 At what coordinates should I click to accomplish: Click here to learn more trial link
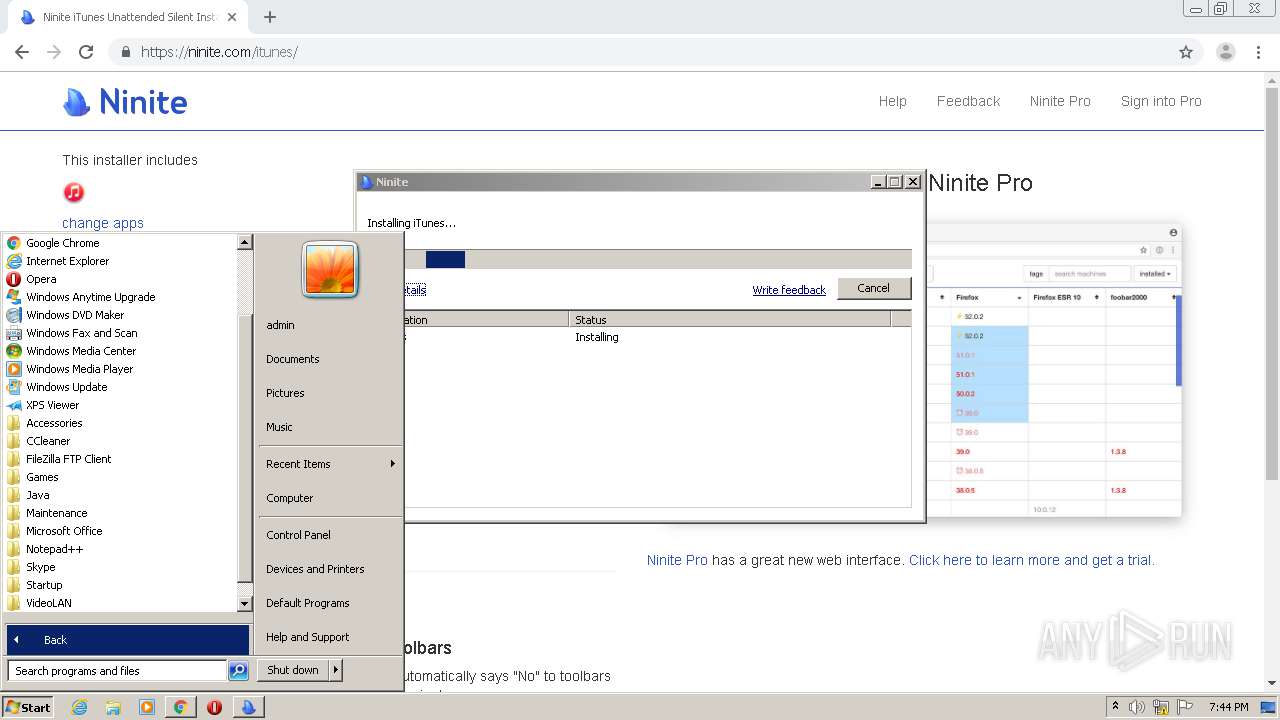point(1031,560)
